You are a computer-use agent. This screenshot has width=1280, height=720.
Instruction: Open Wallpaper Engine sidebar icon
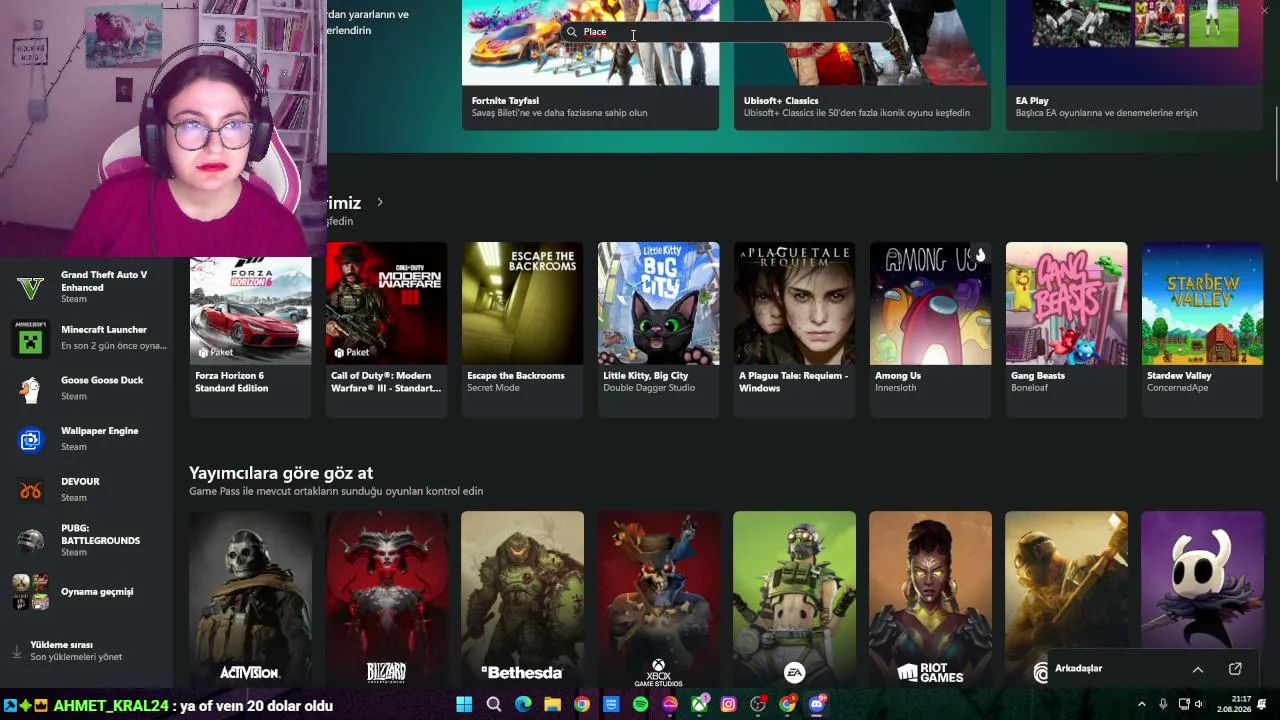30,440
